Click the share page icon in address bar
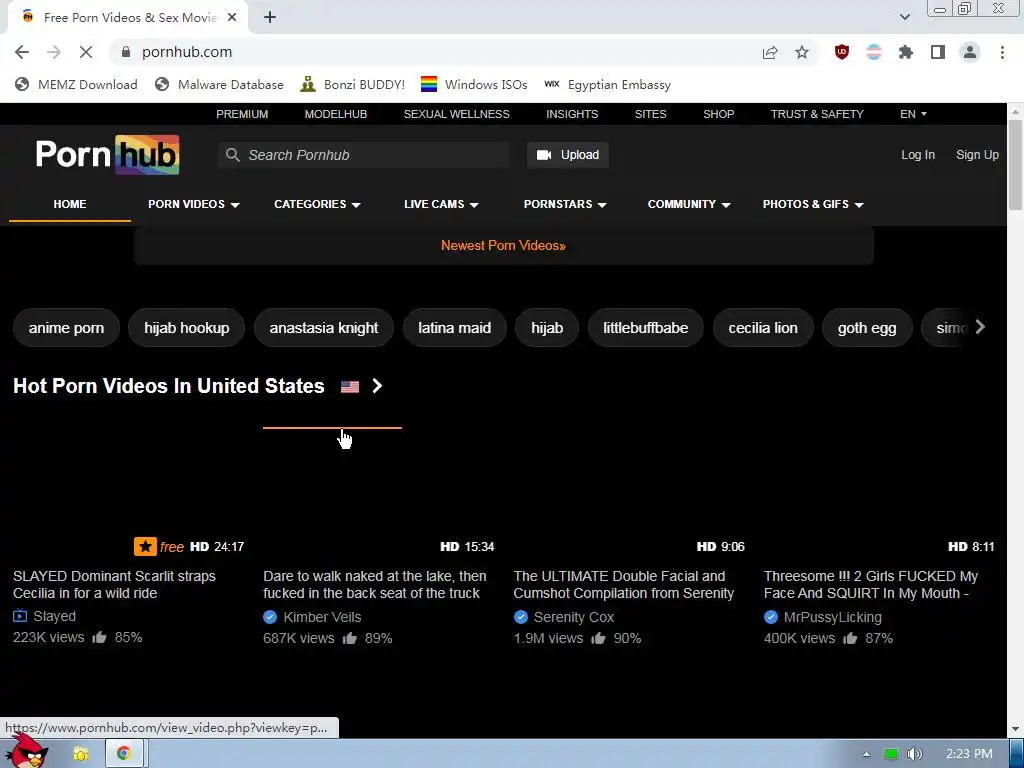The image size is (1024, 768). [770, 52]
